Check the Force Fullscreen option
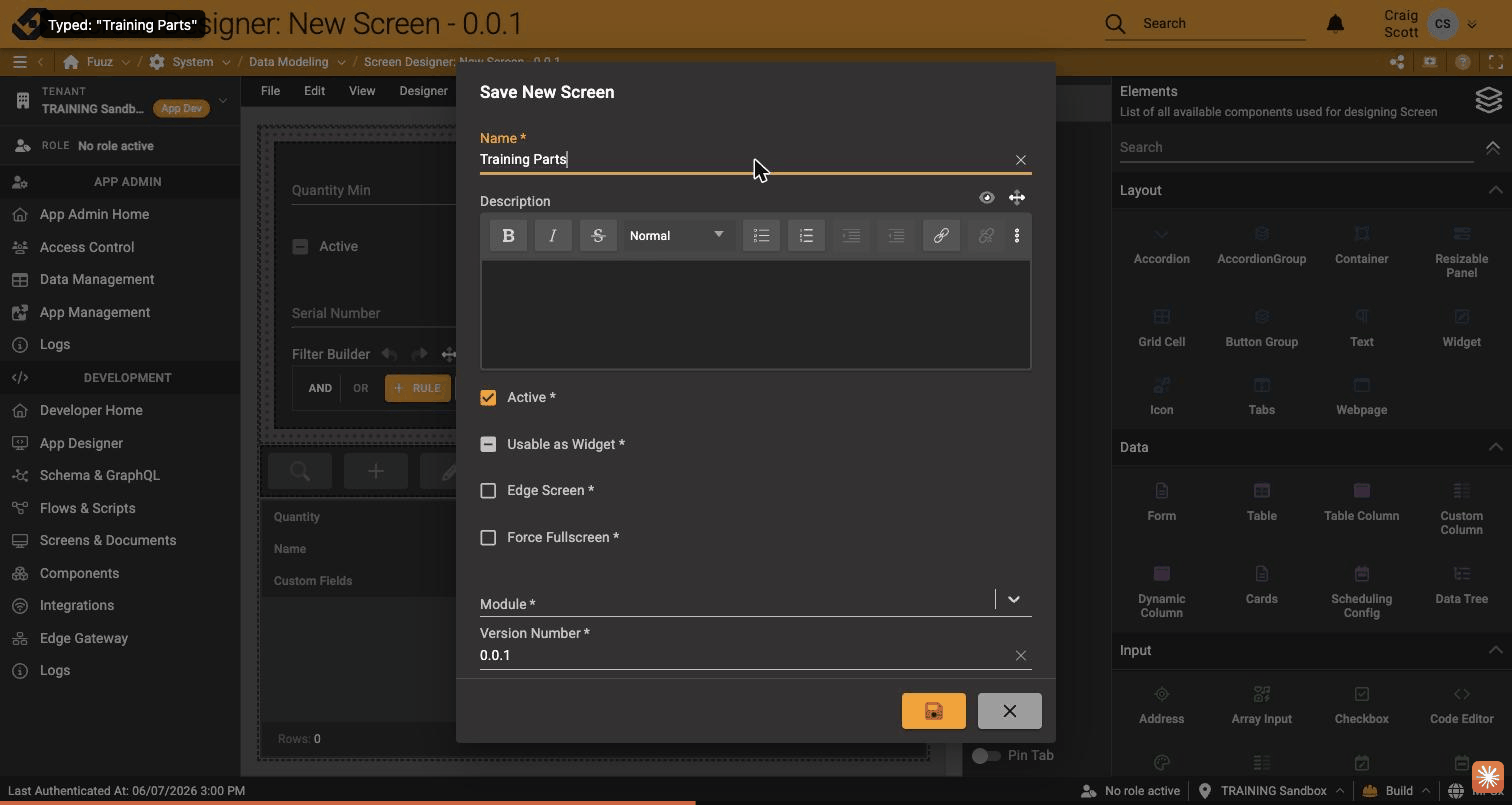This screenshot has width=1512, height=805. [x=488, y=538]
